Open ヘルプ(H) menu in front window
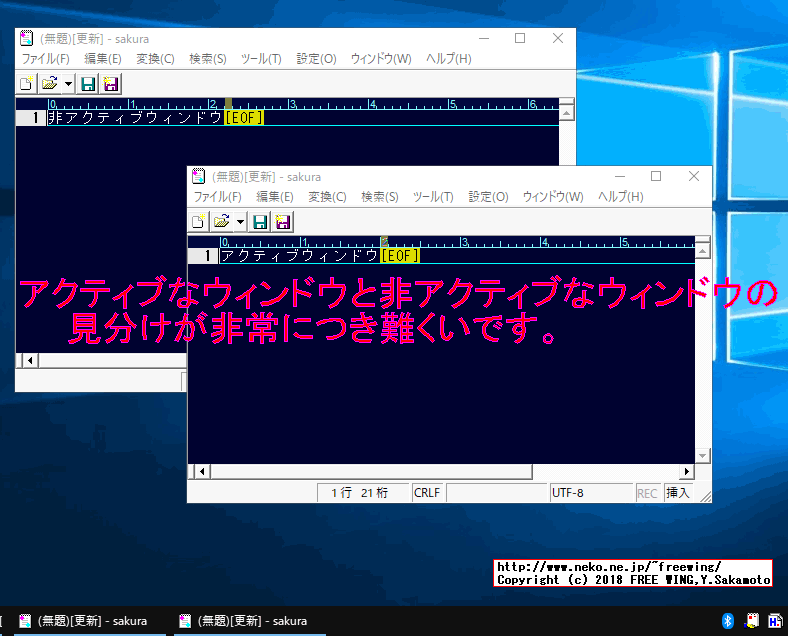788x636 pixels. (x=620, y=196)
